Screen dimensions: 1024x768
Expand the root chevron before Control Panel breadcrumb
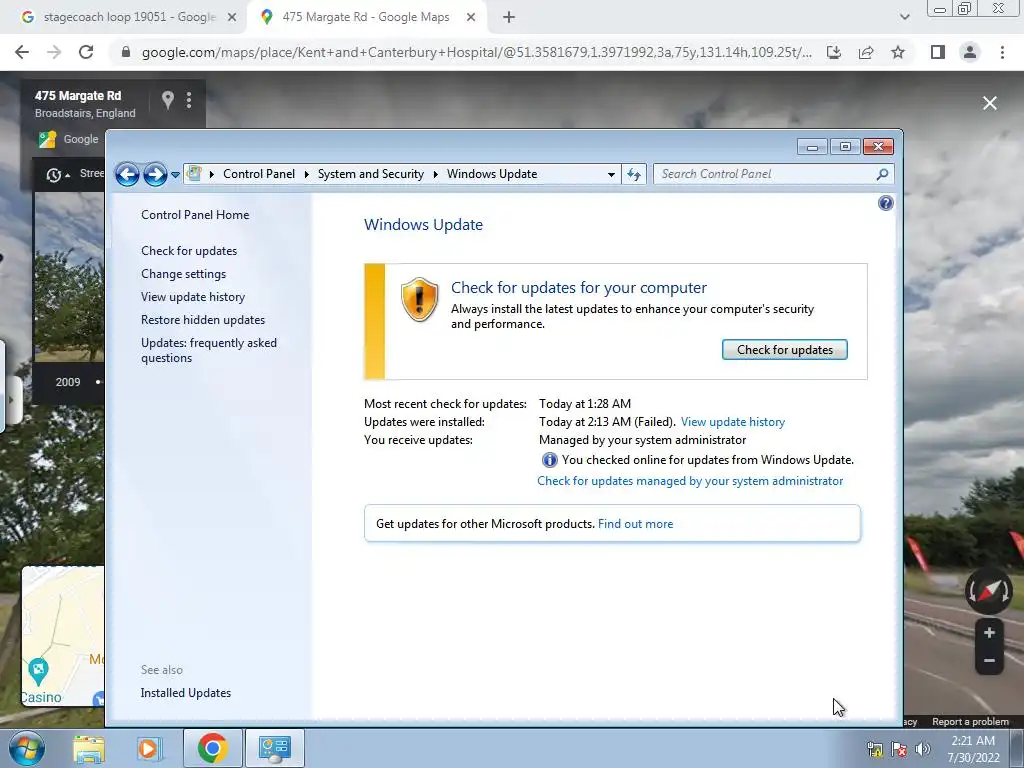[212, 174]
